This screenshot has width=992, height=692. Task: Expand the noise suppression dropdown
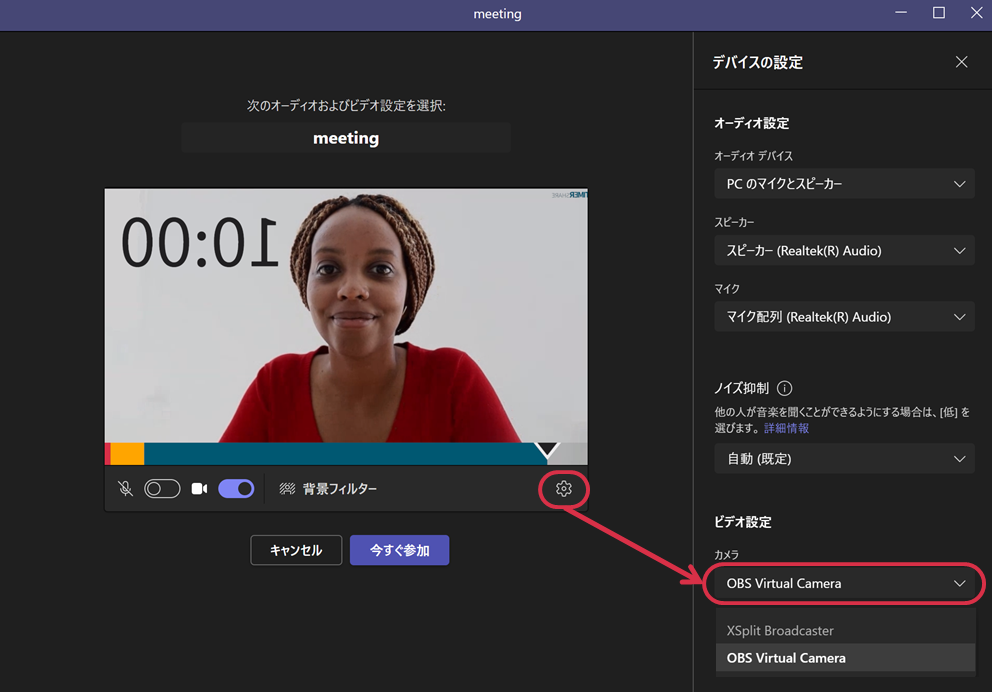coord(844,459)
